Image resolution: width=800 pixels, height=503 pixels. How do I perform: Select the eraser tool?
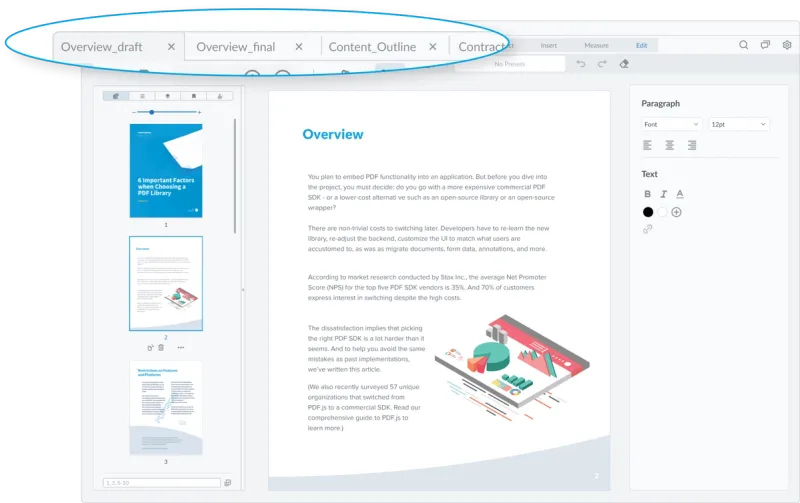tap(623, 64)
